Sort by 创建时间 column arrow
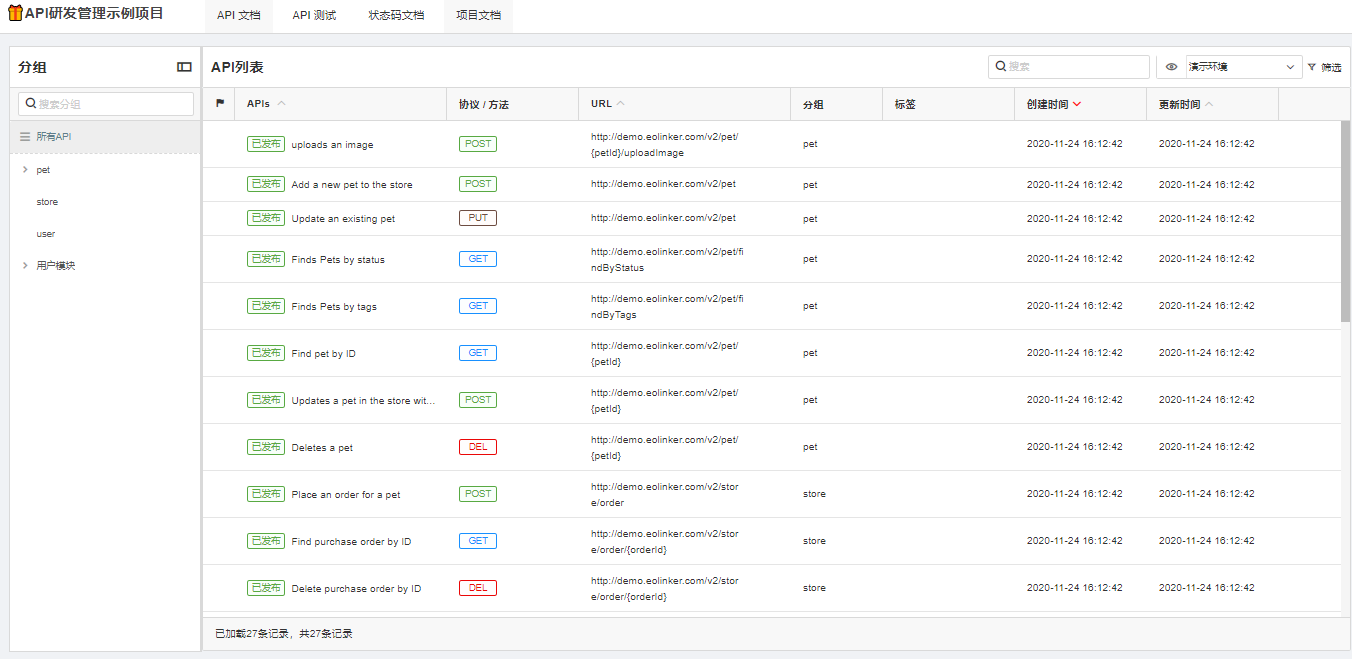 coord(1077,104)
